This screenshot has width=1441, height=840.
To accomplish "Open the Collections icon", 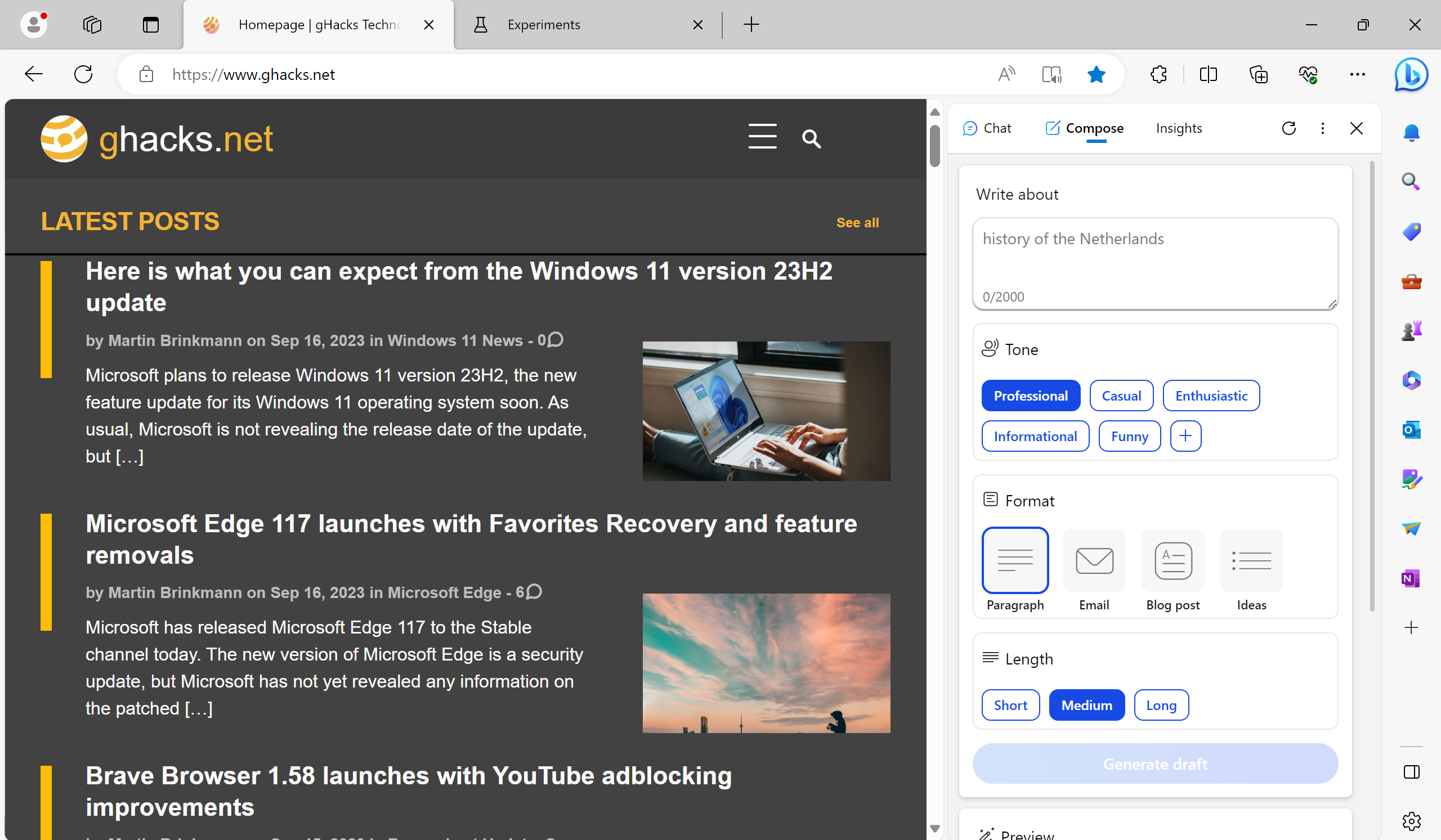I will [x=1258, y=74].
